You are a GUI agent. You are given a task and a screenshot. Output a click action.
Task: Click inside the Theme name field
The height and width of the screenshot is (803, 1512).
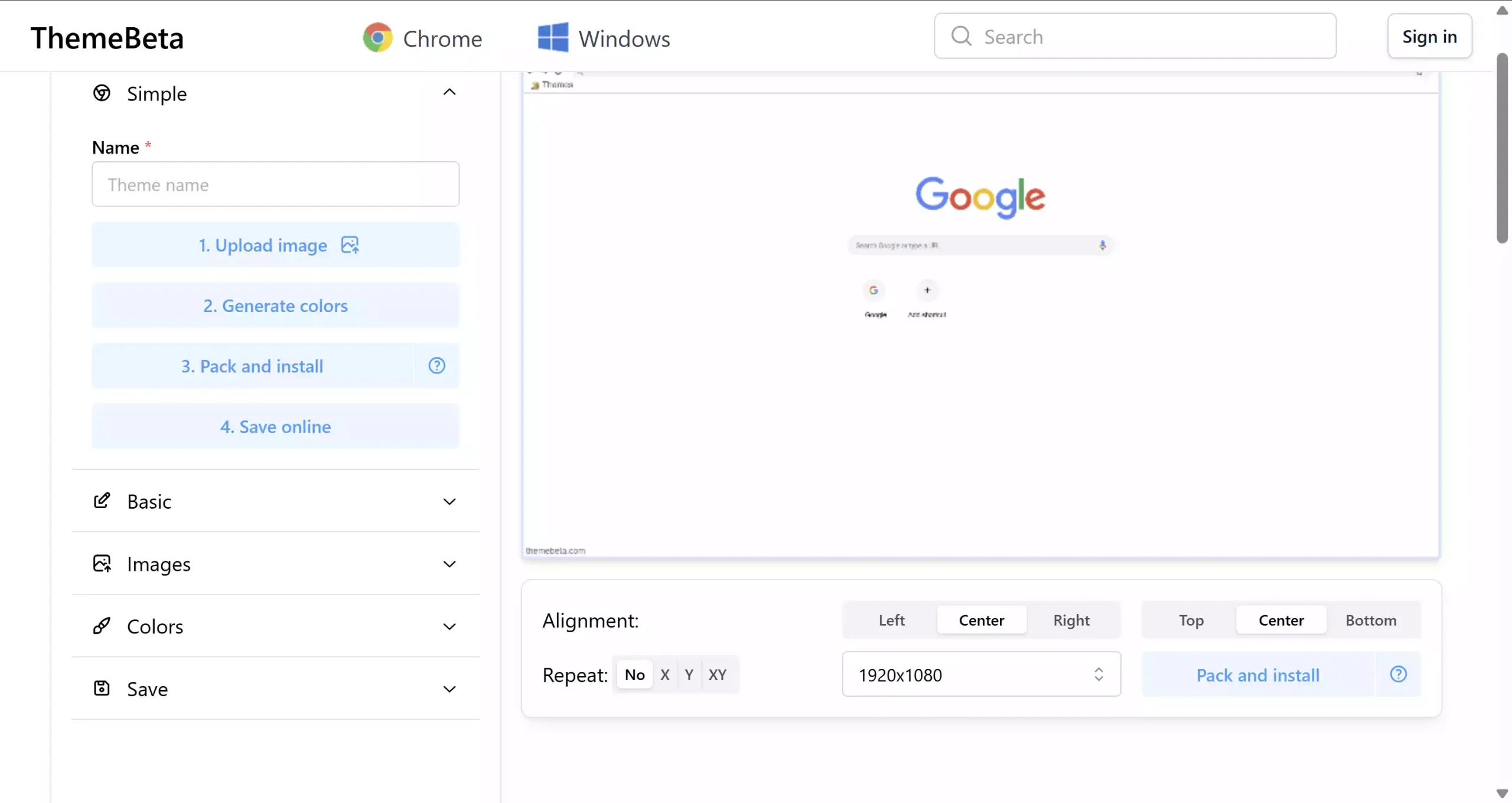tap(275, 184)
